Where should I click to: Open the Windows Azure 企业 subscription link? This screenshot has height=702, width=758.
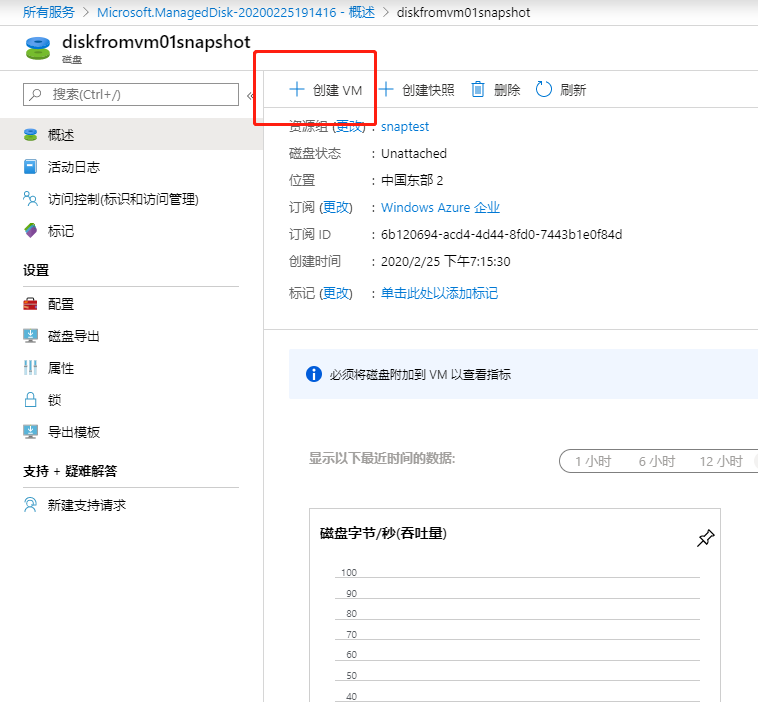(440, 207)
